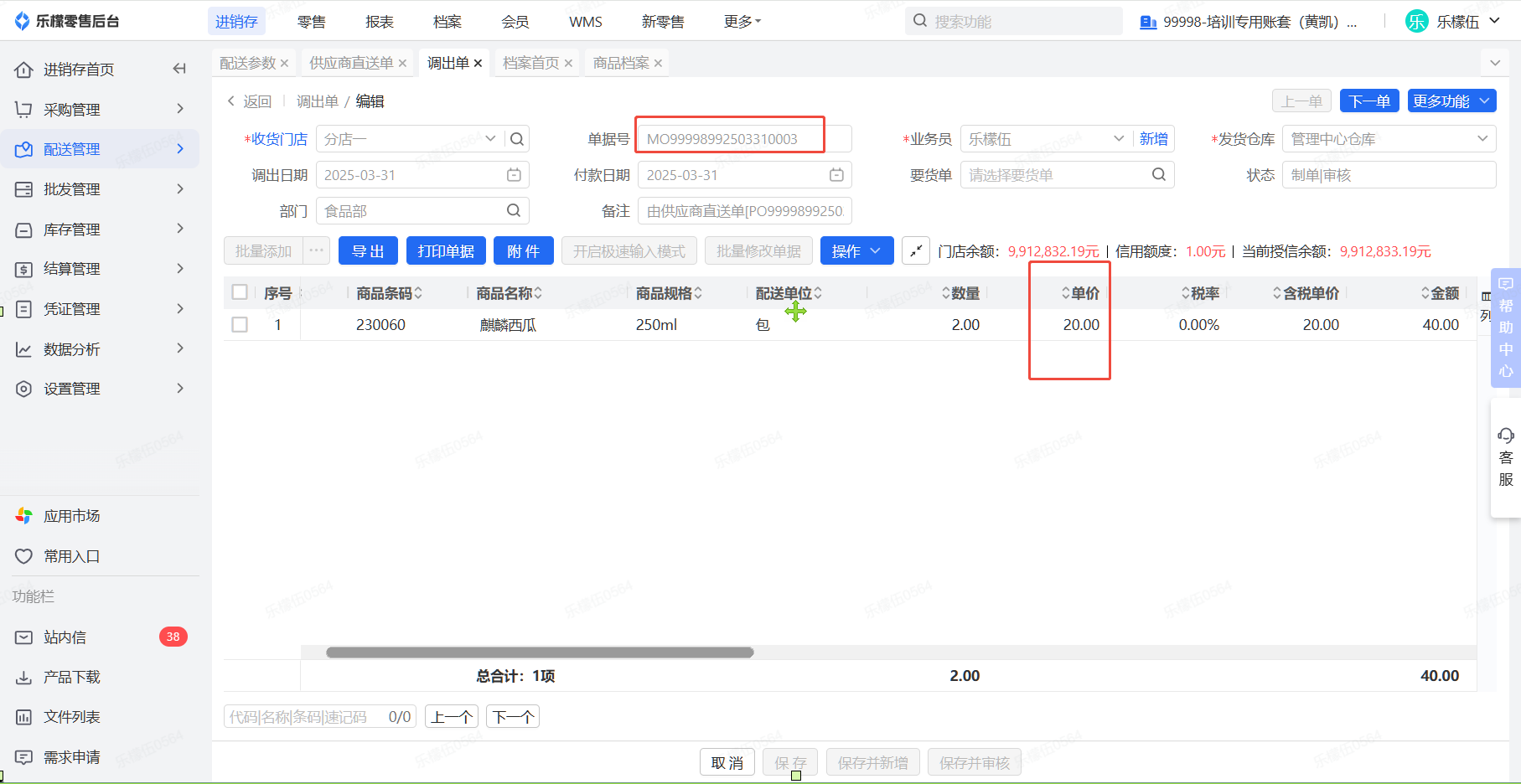This screenshot has width=1521, height=784.
Task: Click the 打印单据 button
Action: tap(446, 251)
